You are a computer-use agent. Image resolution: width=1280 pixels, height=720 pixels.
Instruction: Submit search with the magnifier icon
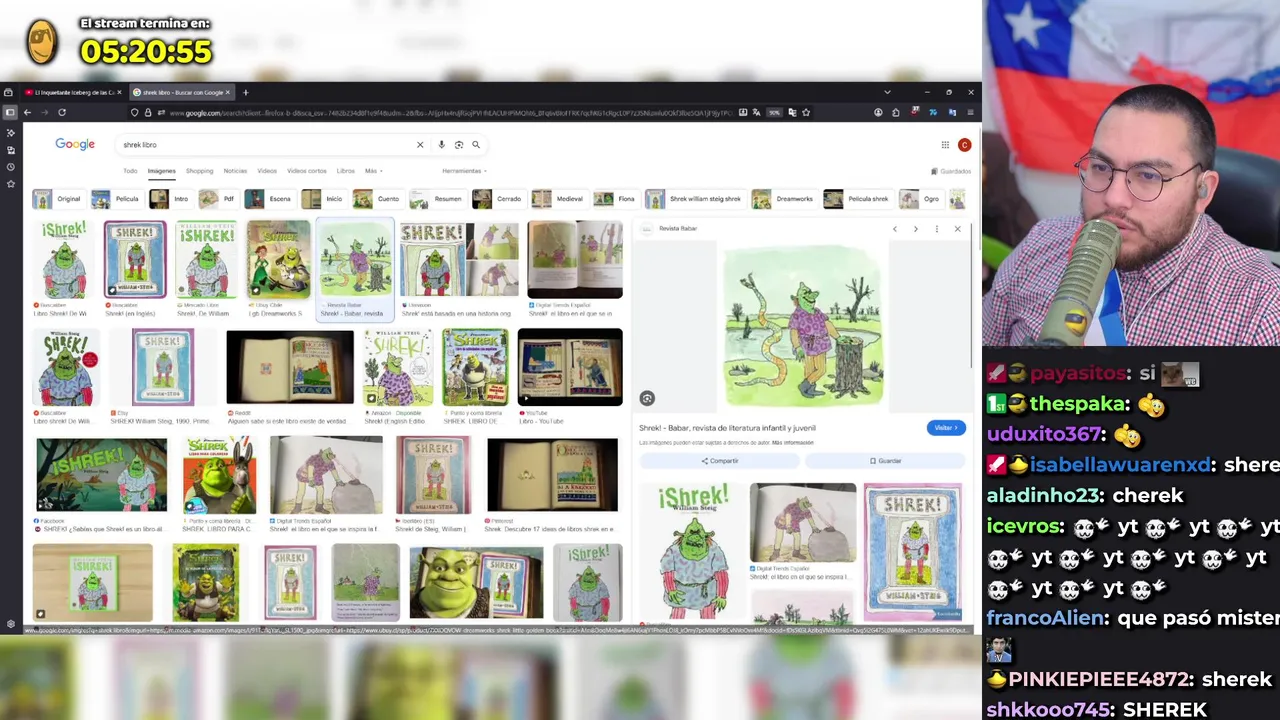[476, 145]
